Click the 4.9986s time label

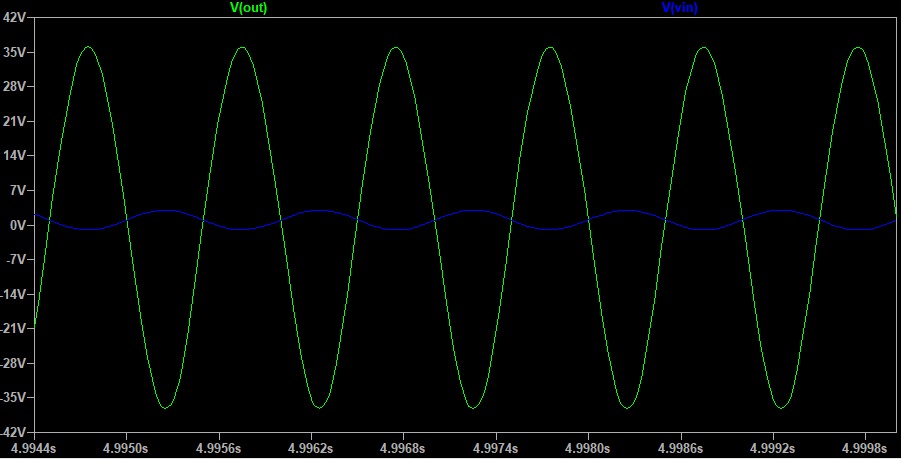click(680, 448)
